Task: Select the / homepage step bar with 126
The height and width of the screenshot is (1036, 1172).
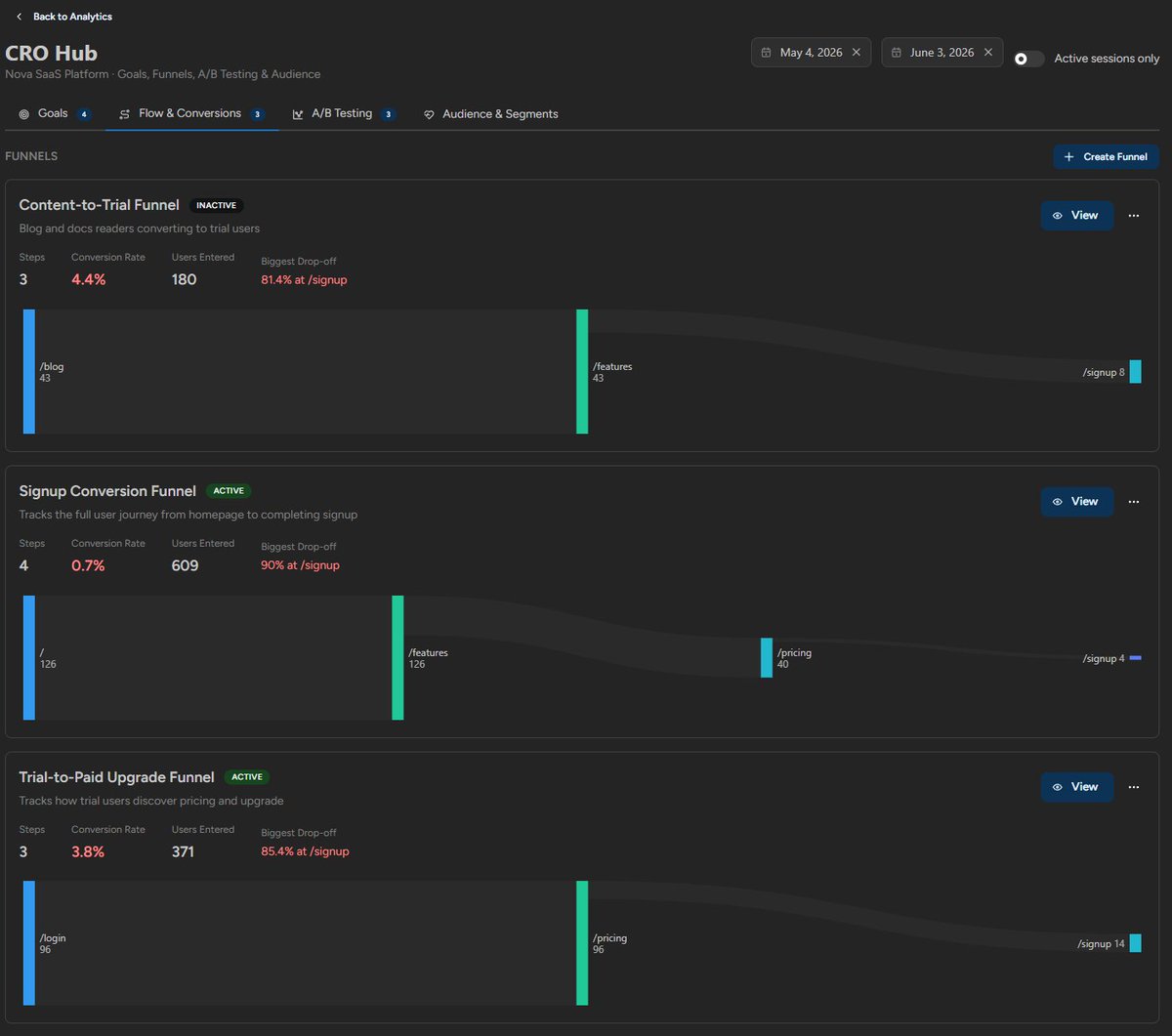Action: click(29, 657)
